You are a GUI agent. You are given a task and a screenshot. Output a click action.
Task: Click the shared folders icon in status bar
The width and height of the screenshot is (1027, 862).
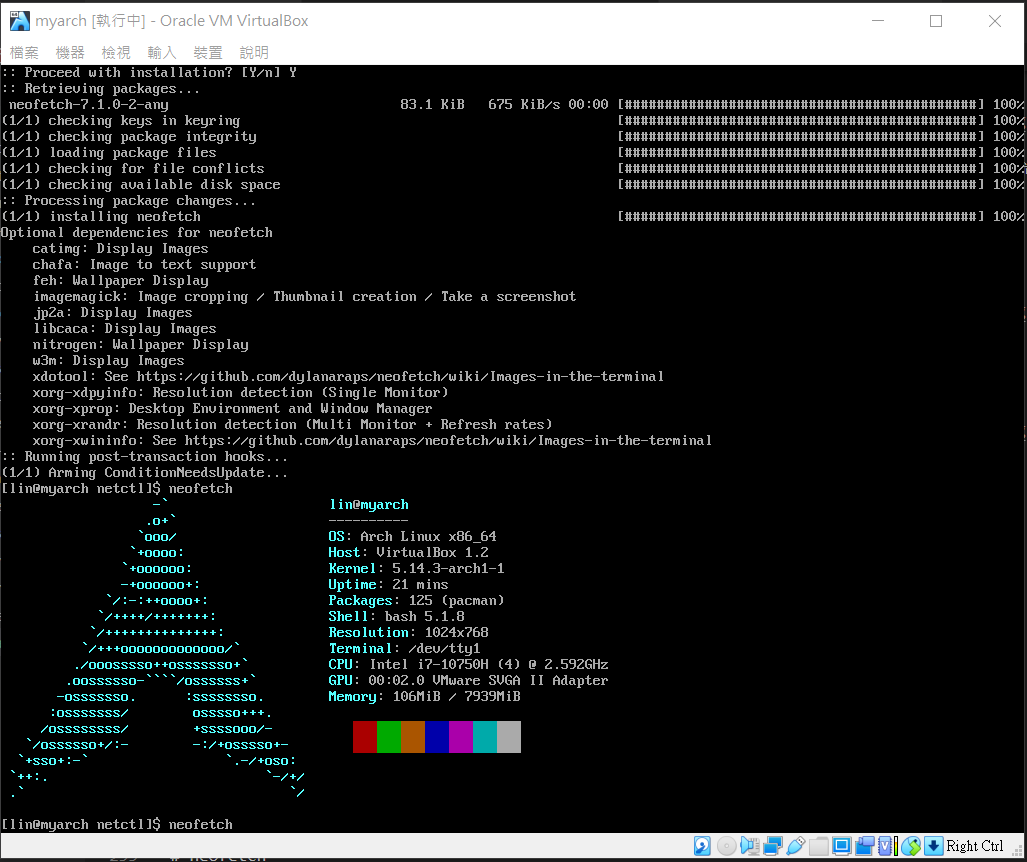tap(819, 846)
